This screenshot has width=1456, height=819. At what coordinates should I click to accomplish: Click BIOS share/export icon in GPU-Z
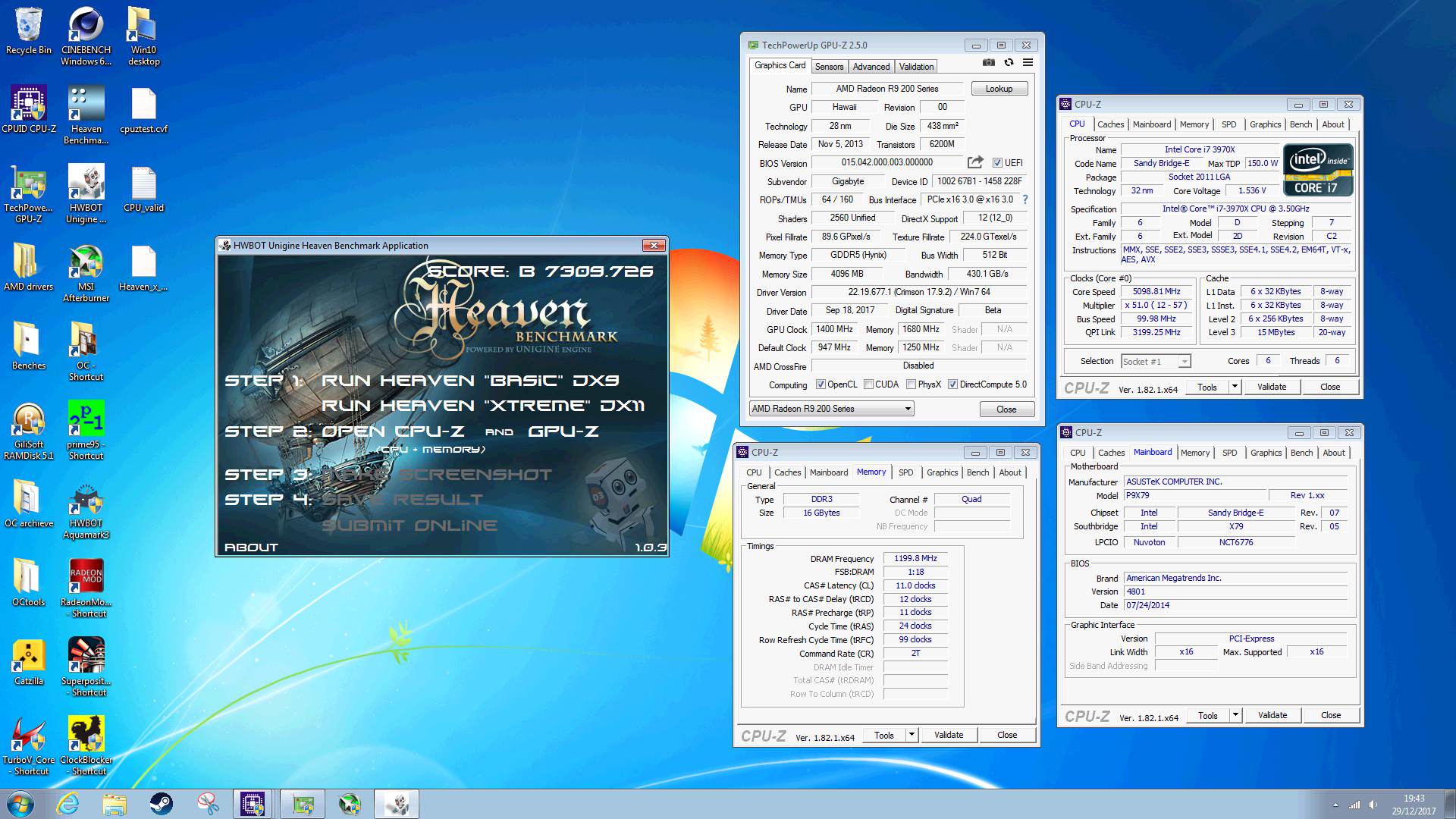[975, 162]
